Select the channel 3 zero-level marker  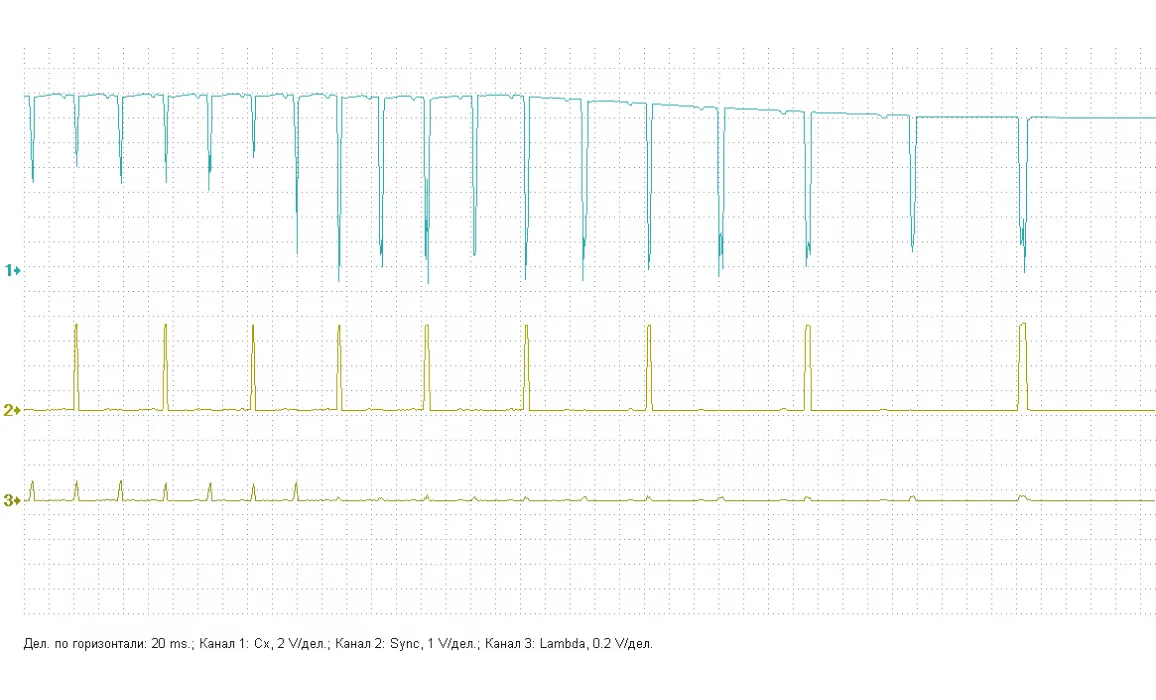[x=13, y=501]
